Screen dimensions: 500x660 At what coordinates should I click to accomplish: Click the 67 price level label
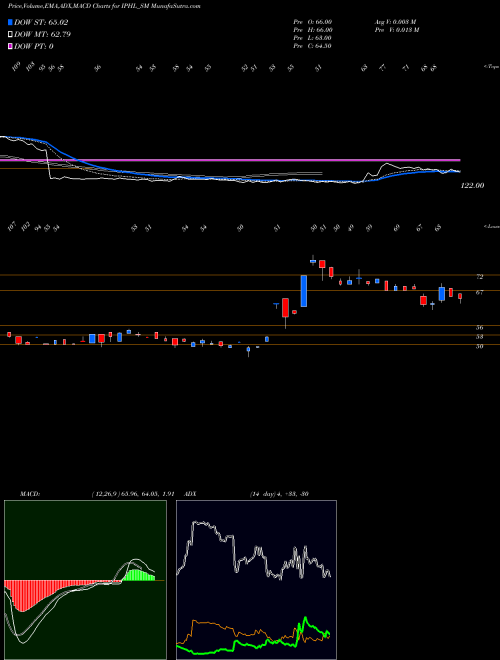point(479,292)
